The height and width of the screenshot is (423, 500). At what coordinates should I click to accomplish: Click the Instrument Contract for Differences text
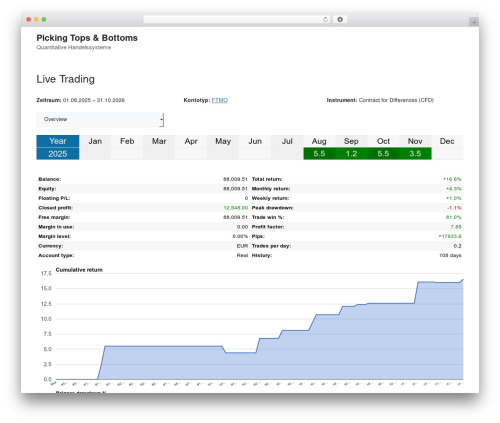pyautogui.click(x=380, y=100)
